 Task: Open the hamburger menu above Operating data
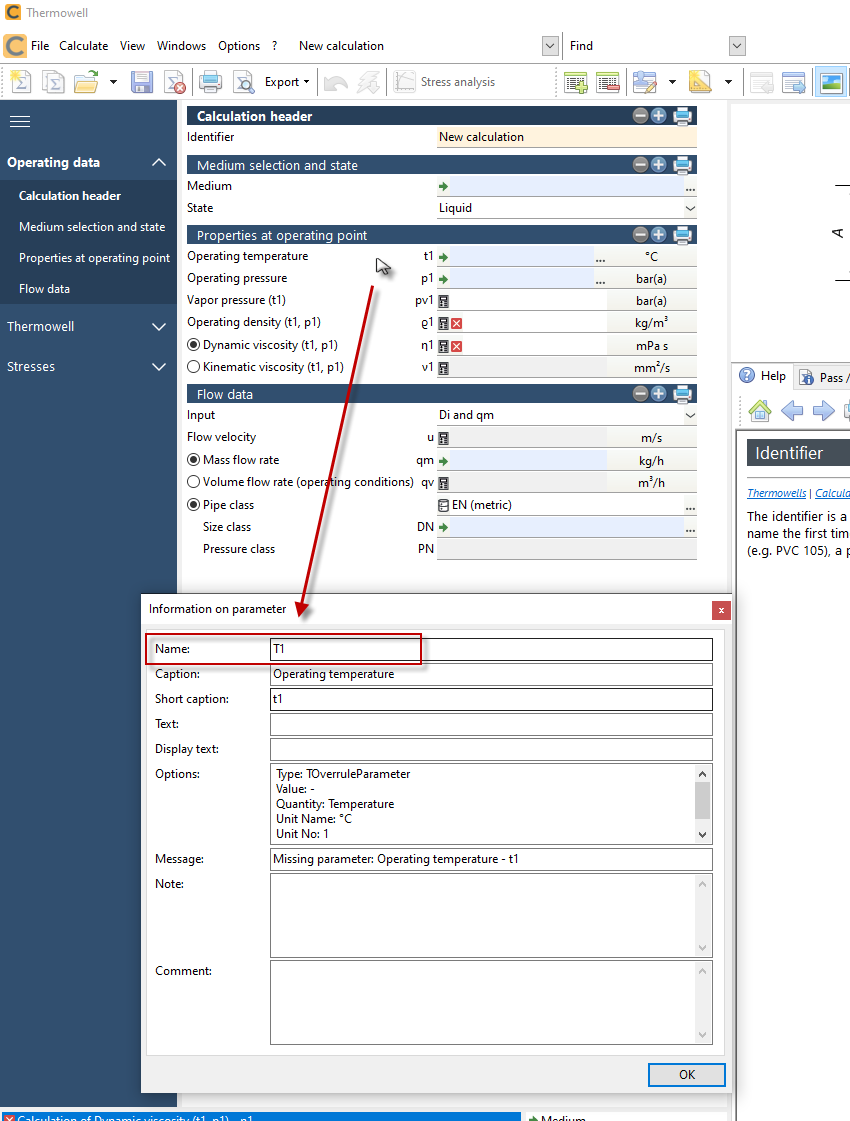[19, 121]
